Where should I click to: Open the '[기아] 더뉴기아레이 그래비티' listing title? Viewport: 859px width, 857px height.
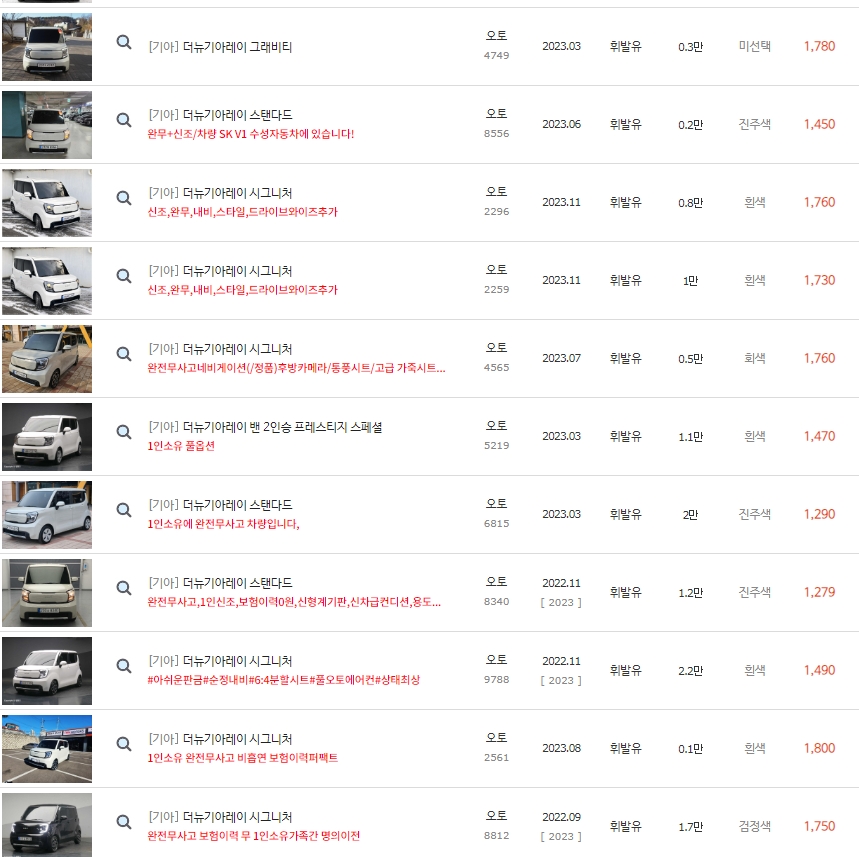(x=220, y=47)
